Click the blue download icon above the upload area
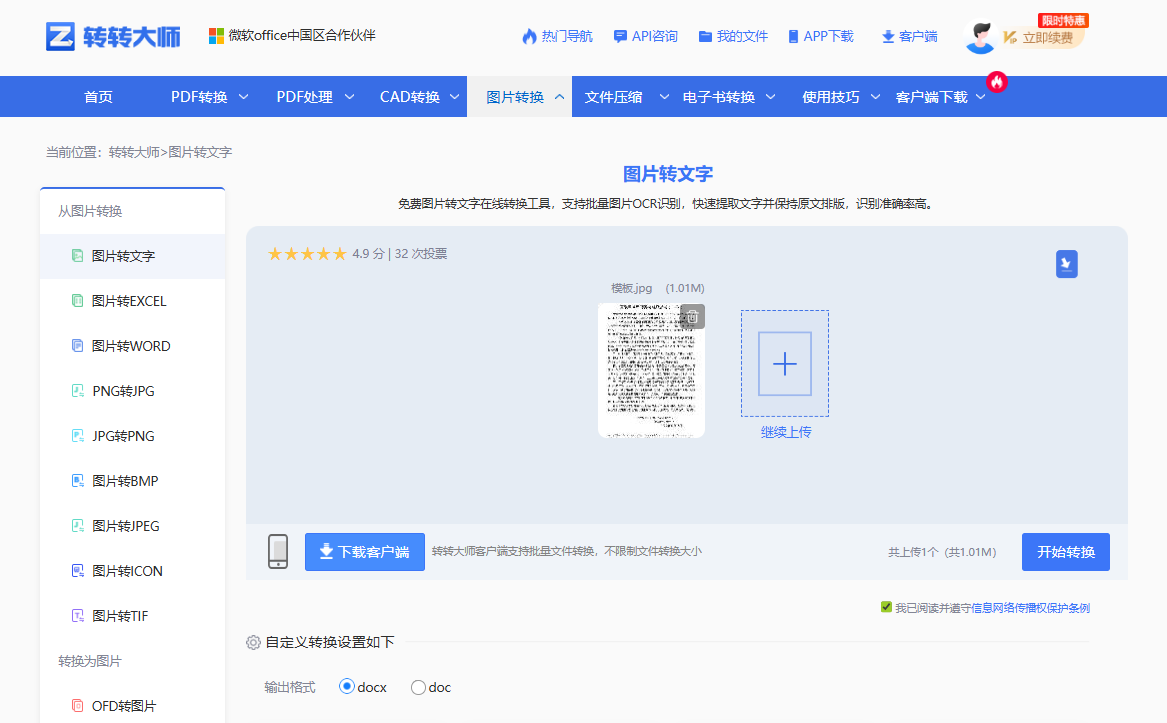The width and height of the screenshot is (1167, 723). tap(1066, 263)
